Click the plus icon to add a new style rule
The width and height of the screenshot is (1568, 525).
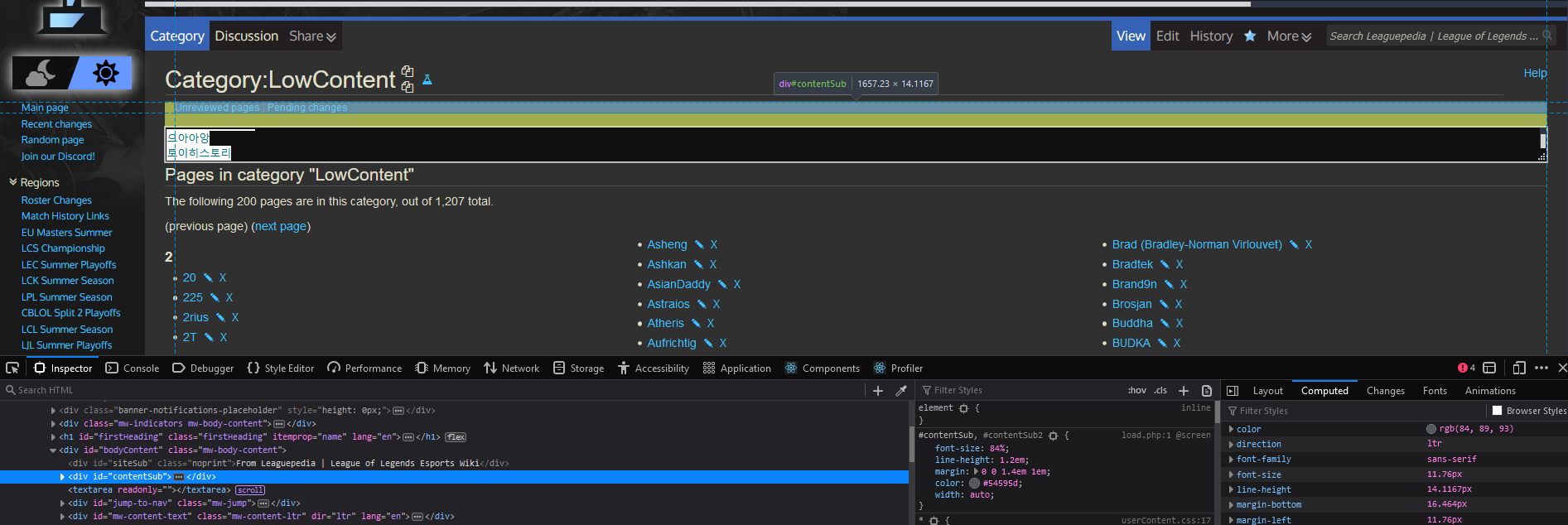click(1184, 391)
